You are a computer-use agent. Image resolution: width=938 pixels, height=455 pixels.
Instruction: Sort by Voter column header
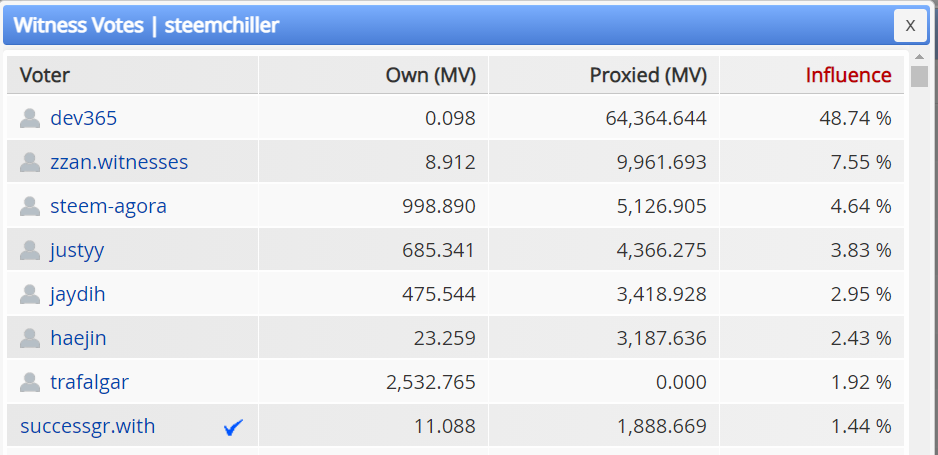(x=132, y=75)
